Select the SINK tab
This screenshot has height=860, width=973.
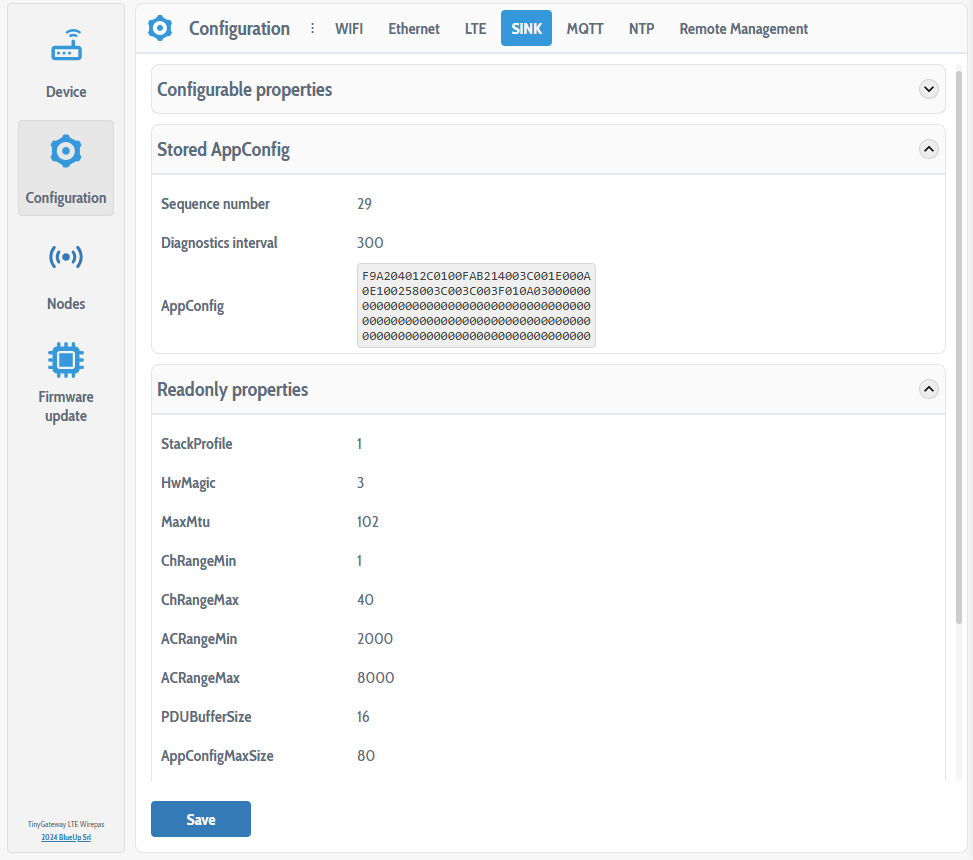526,29
